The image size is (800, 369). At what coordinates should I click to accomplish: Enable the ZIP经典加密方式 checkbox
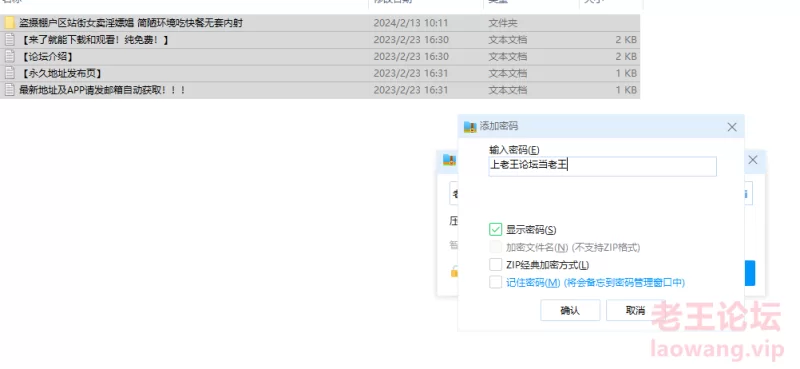click(495, 264)
